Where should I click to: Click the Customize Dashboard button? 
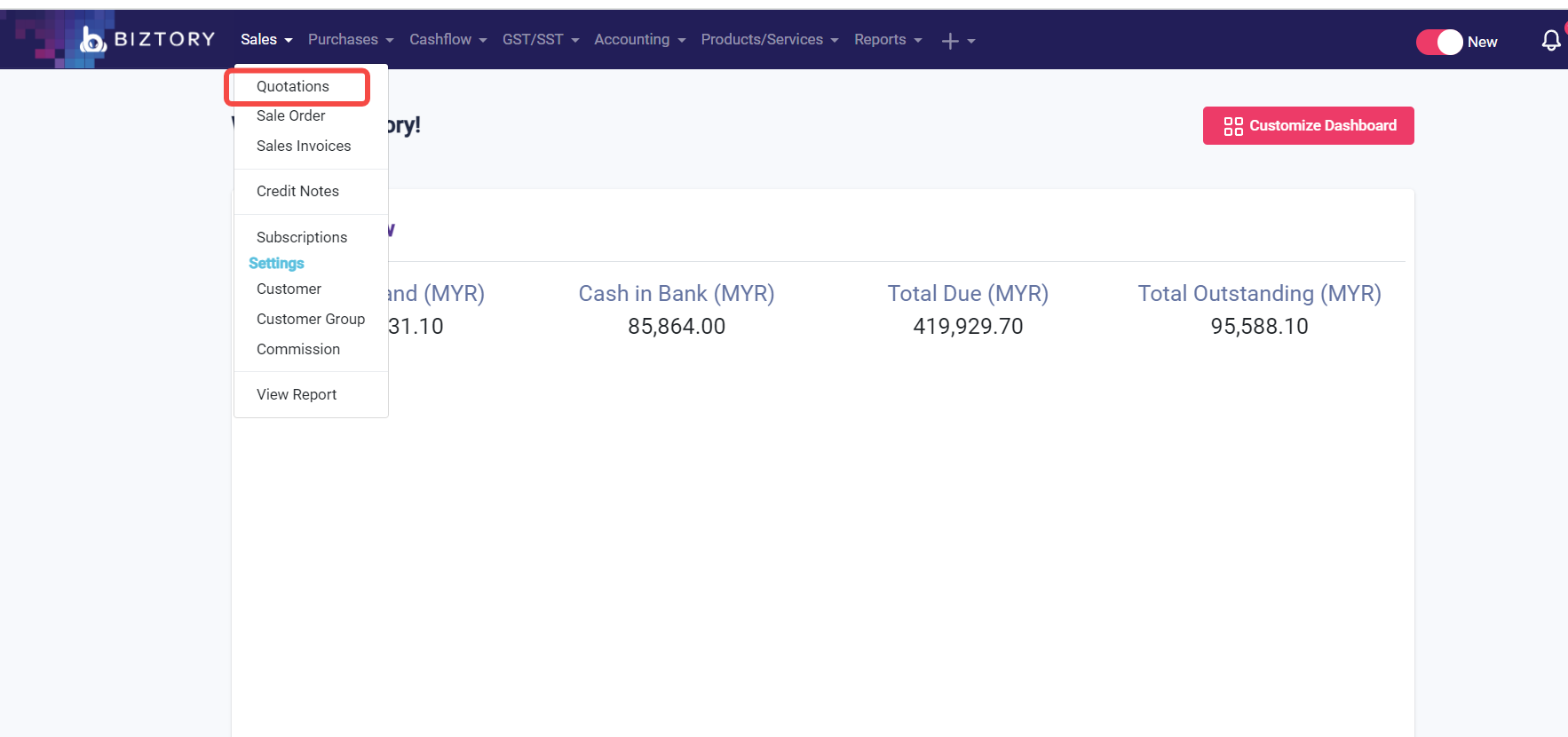click(x=1308, y=125)
